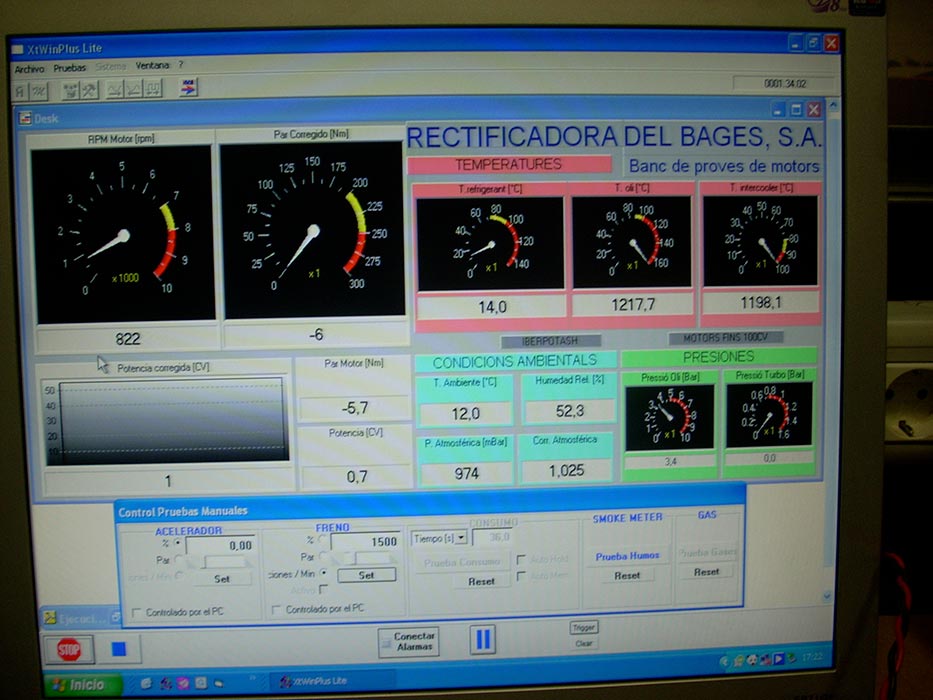Click the Smoke Meter Reset button
Image resolution: width=933 pixels, height=700 pixels.
click(627, 576)
